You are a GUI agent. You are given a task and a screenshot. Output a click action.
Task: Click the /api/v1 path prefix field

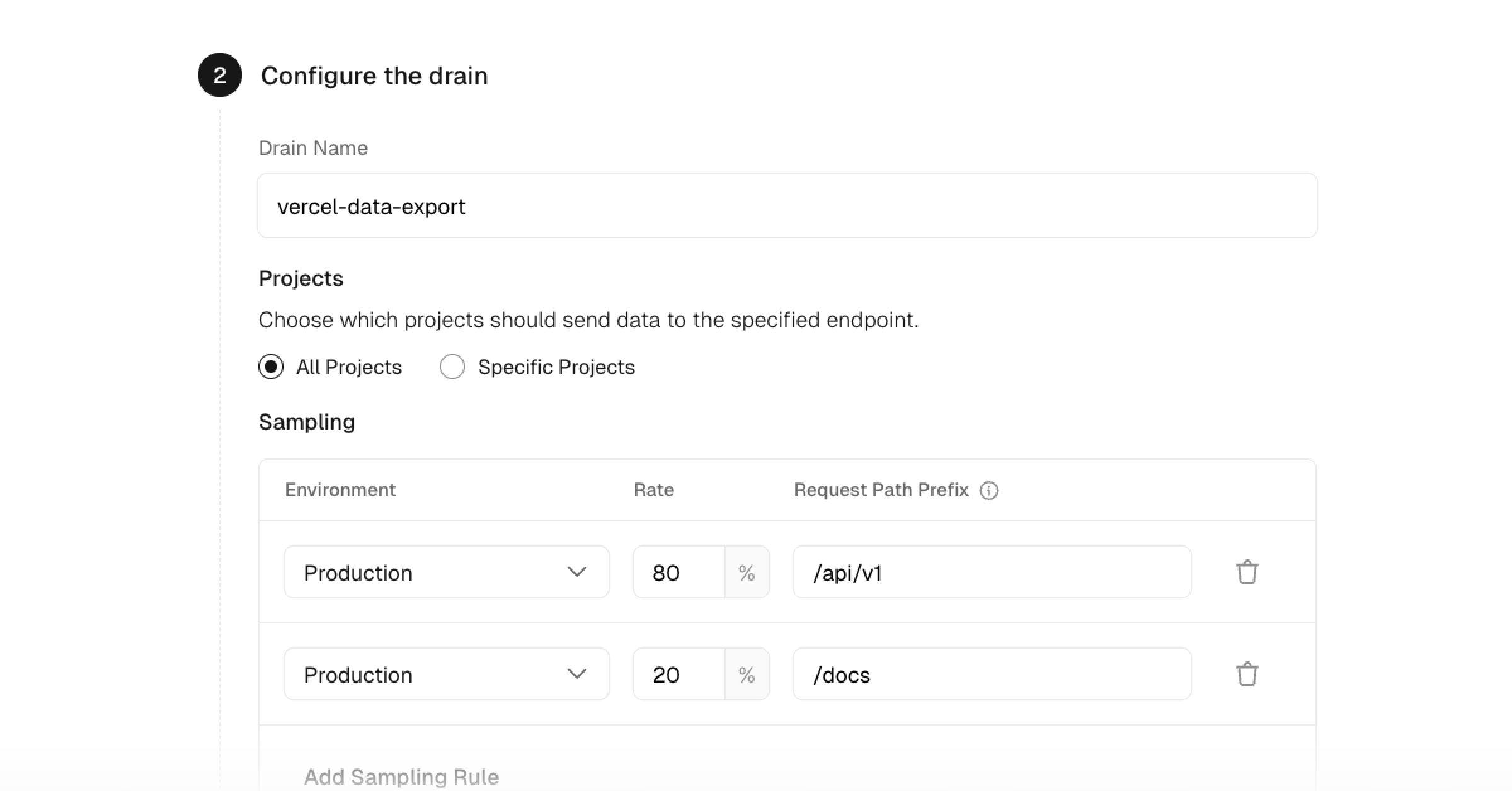[x=991, y=572]
